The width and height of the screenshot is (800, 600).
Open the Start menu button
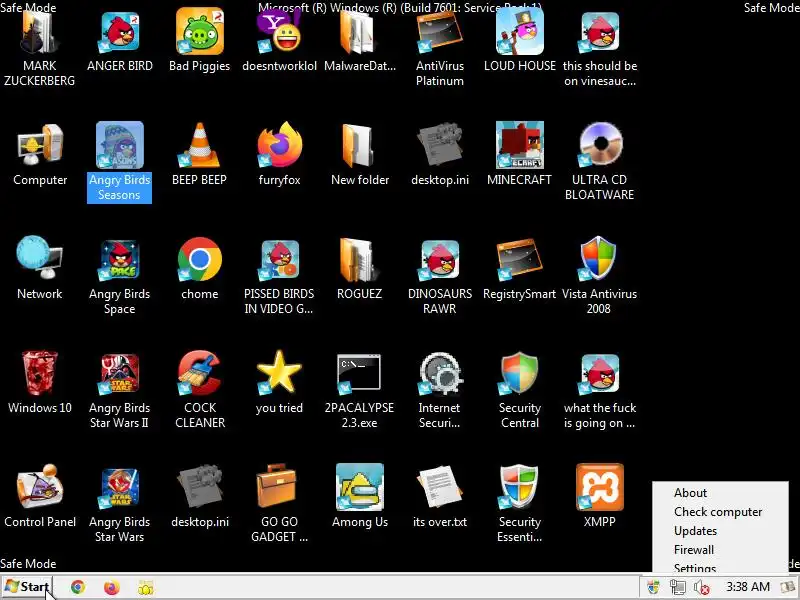[x=27, y=587]
